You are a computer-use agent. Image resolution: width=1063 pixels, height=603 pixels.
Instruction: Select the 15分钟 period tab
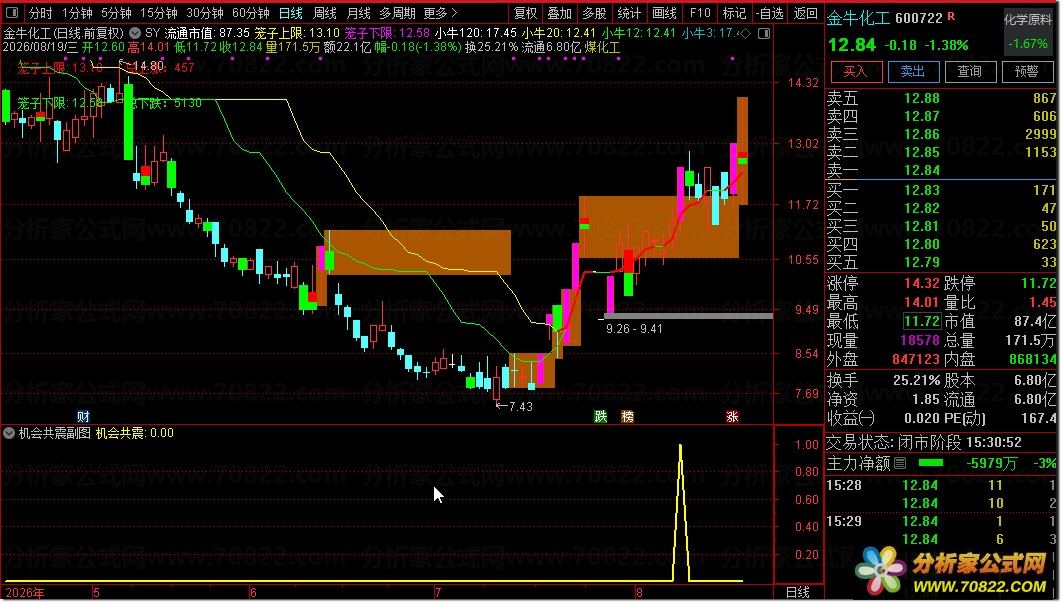pos(159,13)
